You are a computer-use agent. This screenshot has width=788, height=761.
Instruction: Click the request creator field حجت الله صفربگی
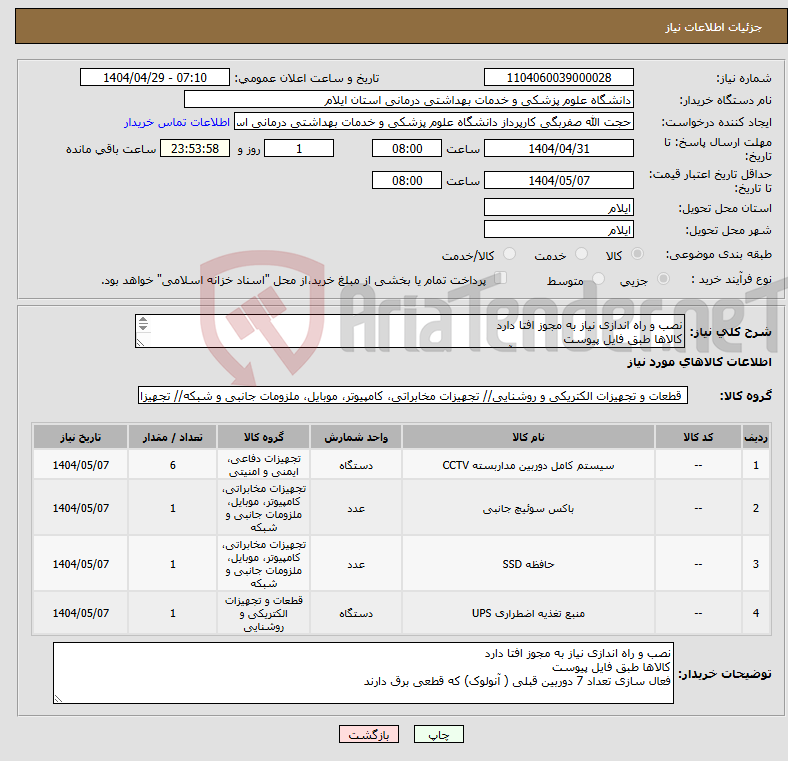click(434, 122)
